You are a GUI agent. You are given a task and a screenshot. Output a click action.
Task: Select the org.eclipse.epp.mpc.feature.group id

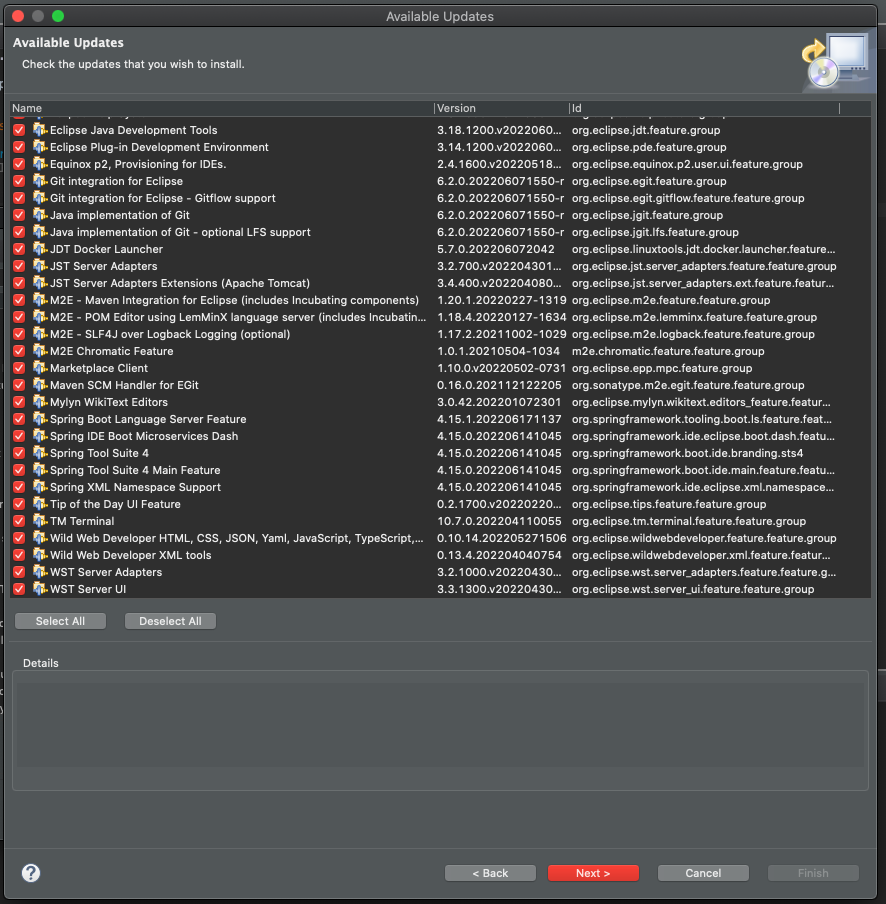click(x=662, y=368)
